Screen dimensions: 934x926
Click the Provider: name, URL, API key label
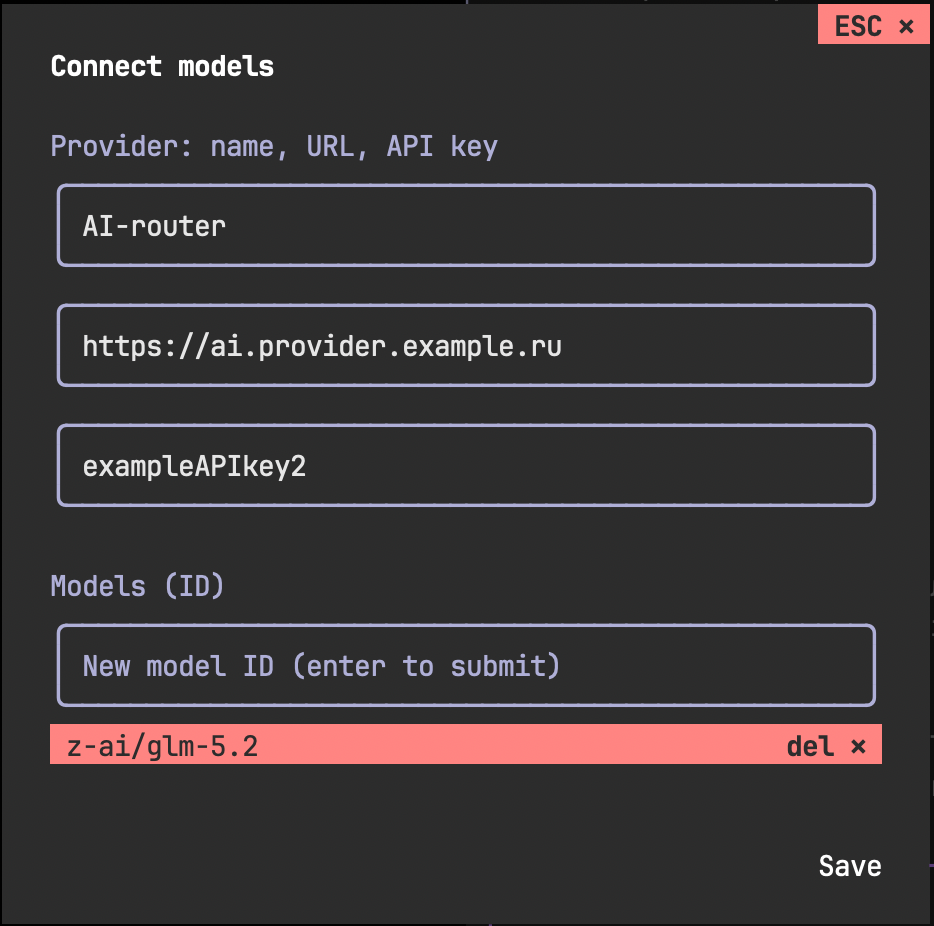(x=274, y=146)
